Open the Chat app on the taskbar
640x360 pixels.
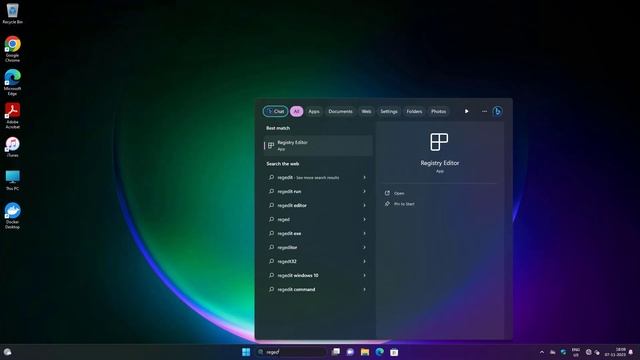pos(350,352)
